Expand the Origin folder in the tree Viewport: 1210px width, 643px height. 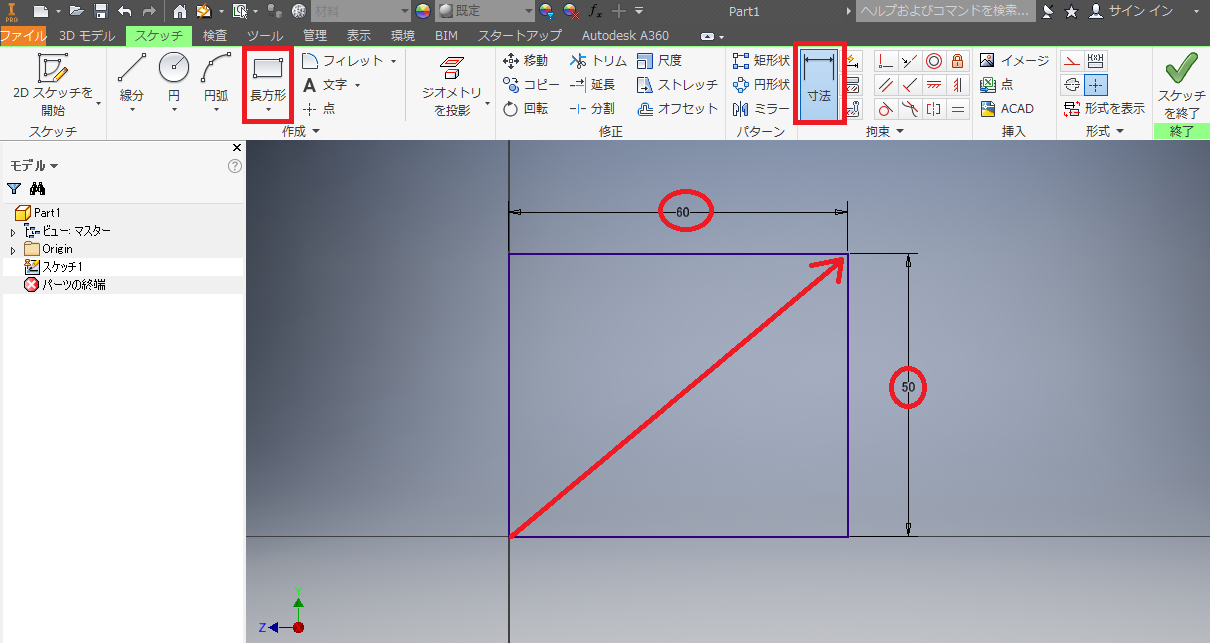tap(13, 249)
